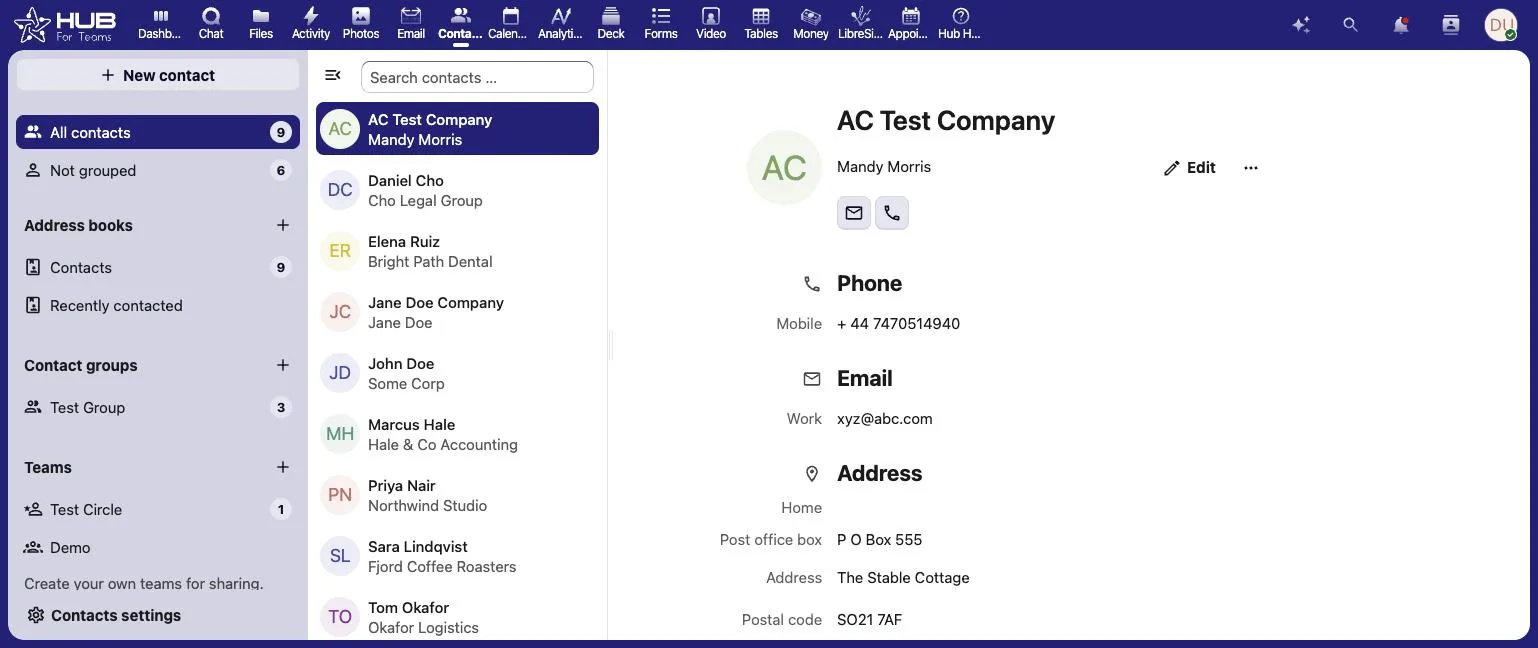Select Sara Lindqvist in contact list
Image resolution: width=1538 pixels, height=648 pixels.
(x=457, y=556)
